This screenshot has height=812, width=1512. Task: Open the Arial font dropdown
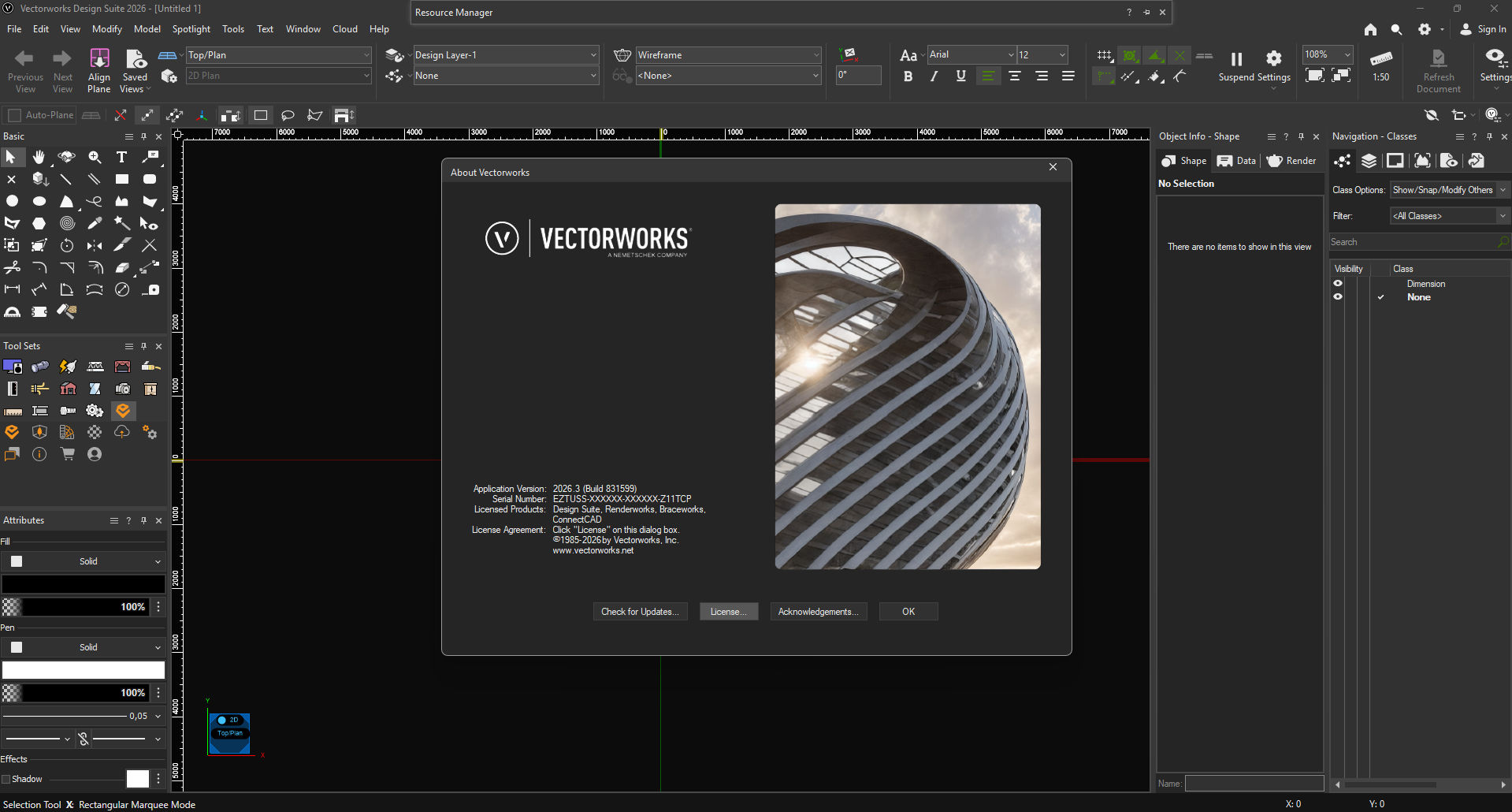coord(971,54)
